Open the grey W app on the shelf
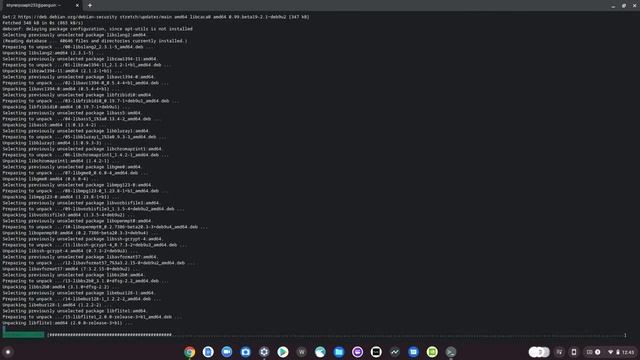Viewport: 640px width, 360px height. click(302, 352)
